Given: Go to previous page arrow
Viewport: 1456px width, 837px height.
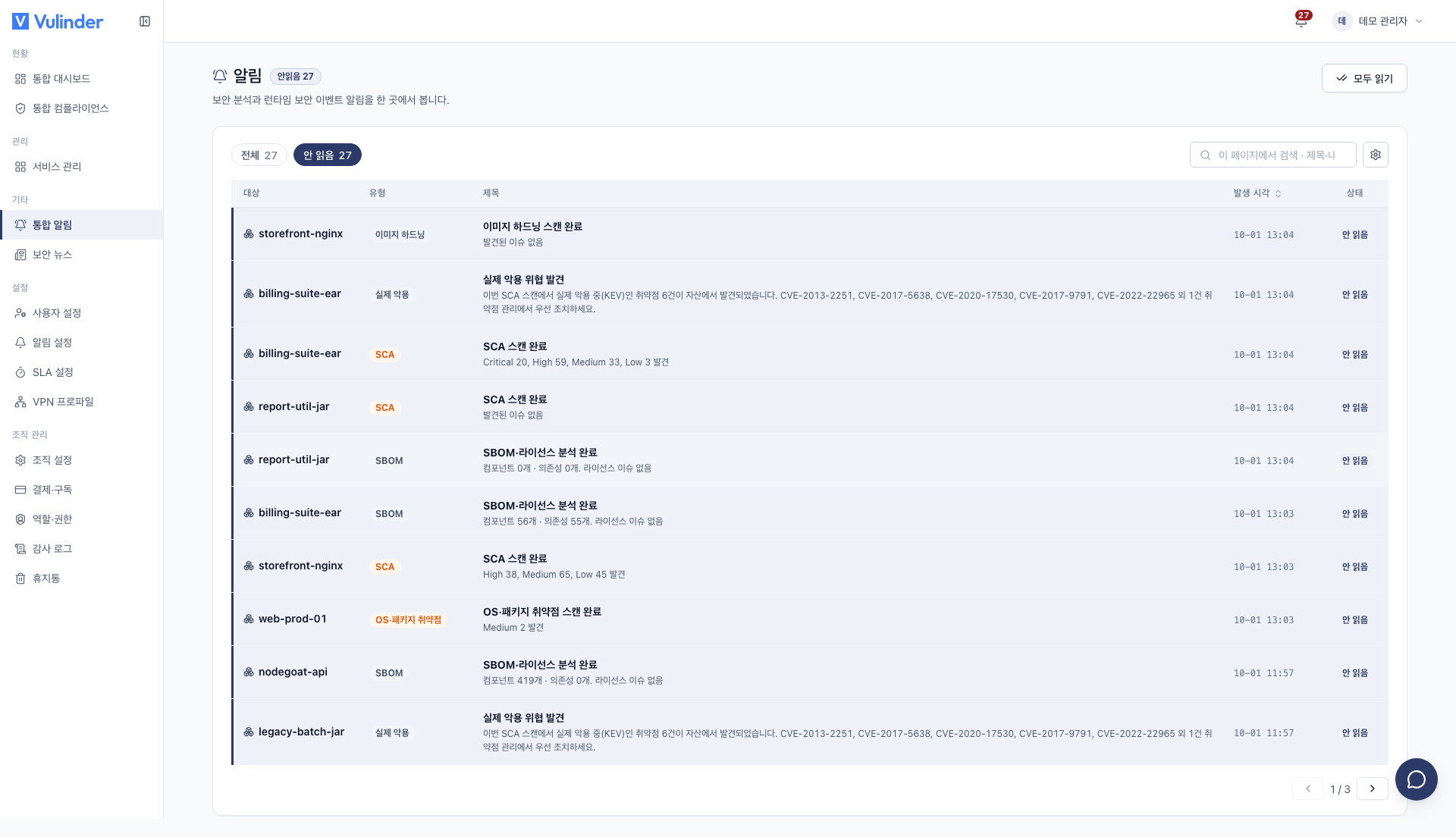Looking at the screenshot, I should pyautogui.click(x=1308, y=788).
